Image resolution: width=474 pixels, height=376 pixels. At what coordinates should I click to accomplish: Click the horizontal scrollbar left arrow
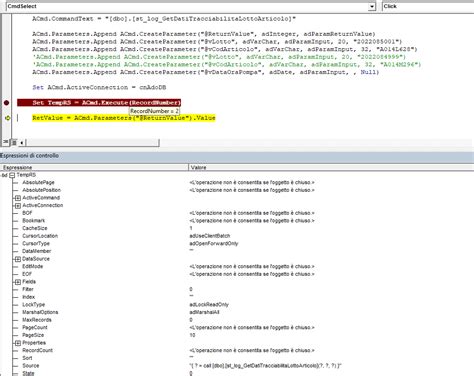point(22,143)
